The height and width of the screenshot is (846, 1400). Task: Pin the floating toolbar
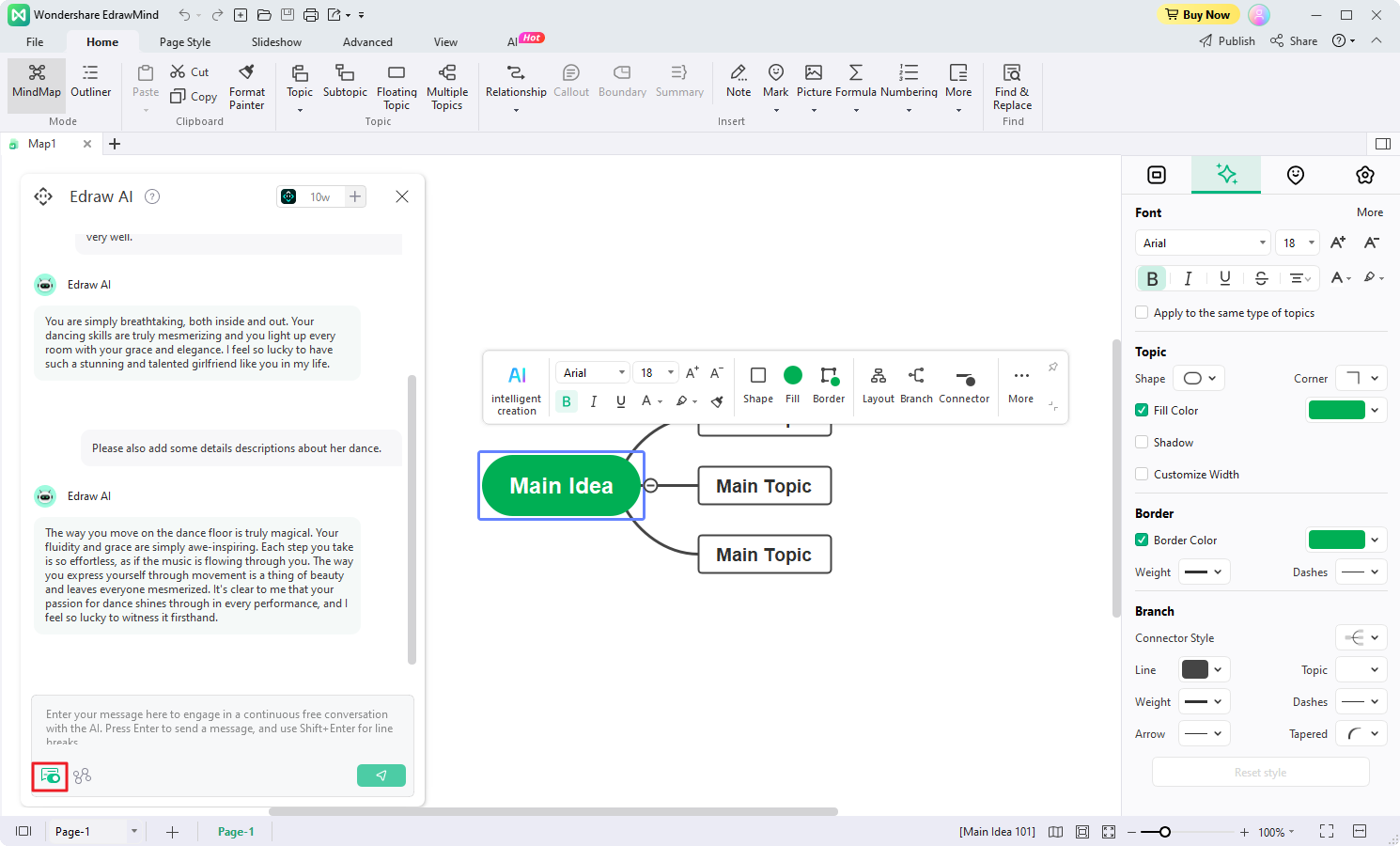(x=1053, y=367)
